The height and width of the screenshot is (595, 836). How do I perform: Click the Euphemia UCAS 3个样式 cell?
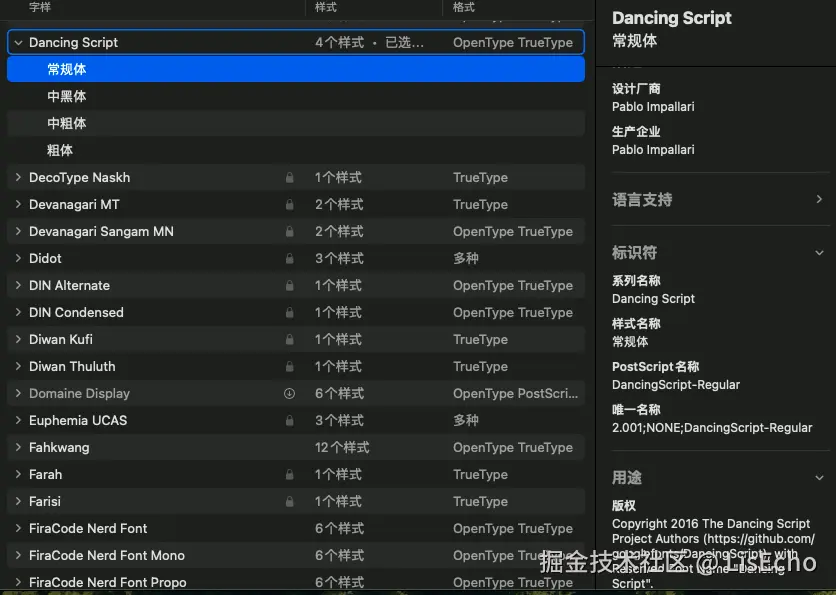pos(339,421)
